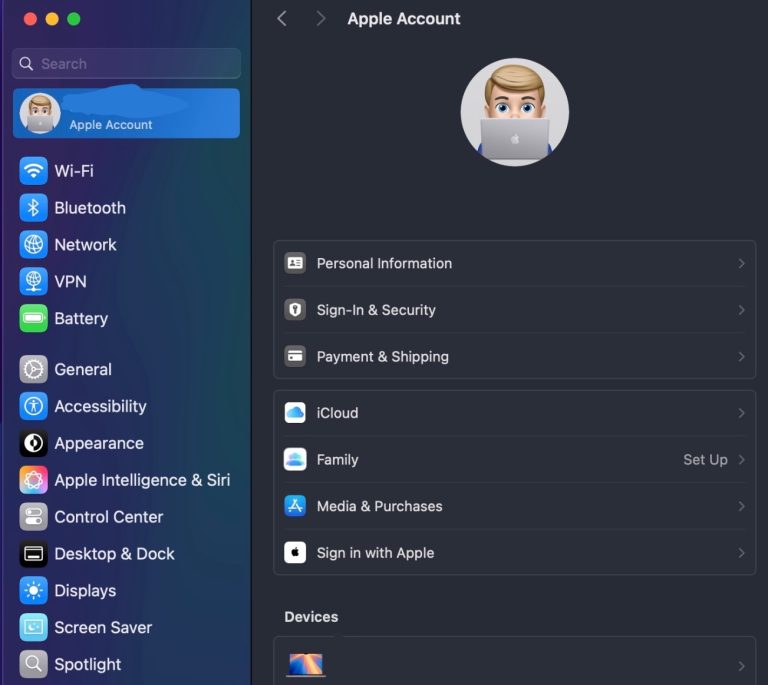Viewport: 768px width, 685px height.
Task: Click Set Up next to Family
Action: coord(705,460)
